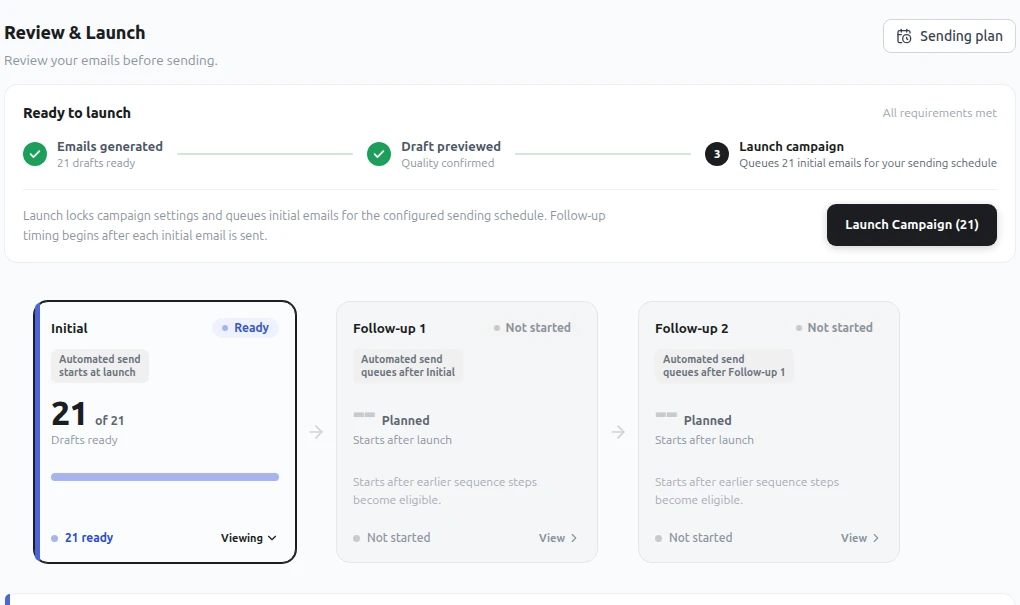This screenshot has width=1020, height=605.
Task: Click the Initial drafts progress bar
Action: [x=165, y=477]
